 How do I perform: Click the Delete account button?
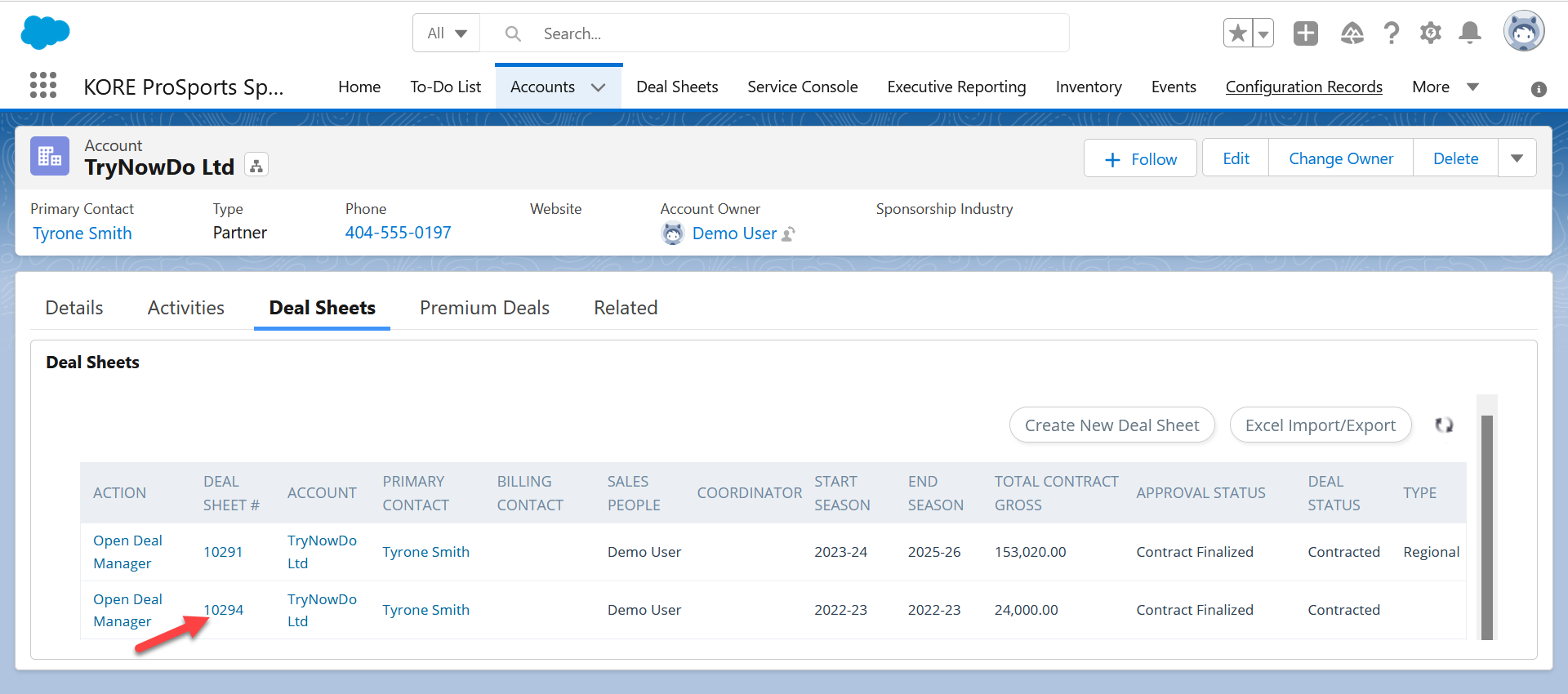(x=1455, y=158)
